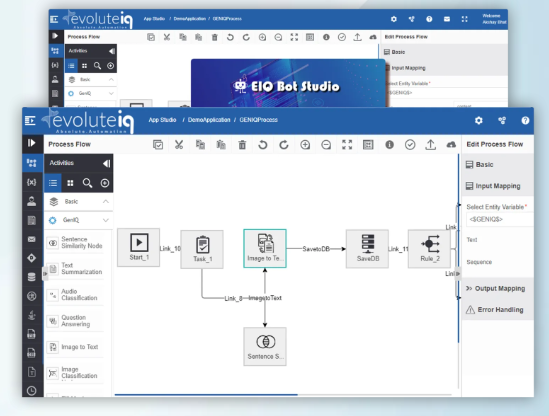Switch Activities panel to list view
The width and height of the screenshot is (549, 416).
(53, 183)
